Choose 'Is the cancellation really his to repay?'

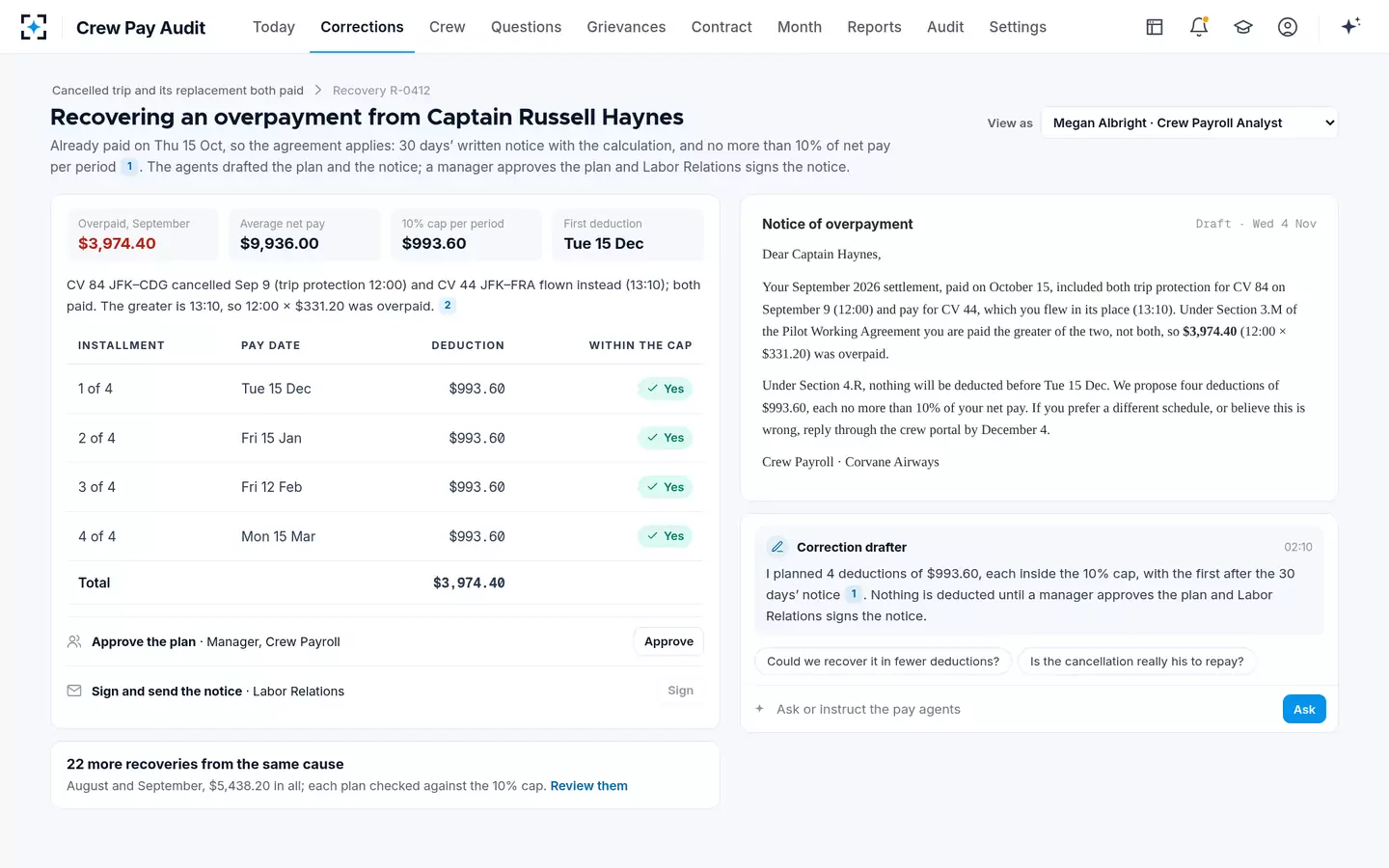pos(1136,662)
